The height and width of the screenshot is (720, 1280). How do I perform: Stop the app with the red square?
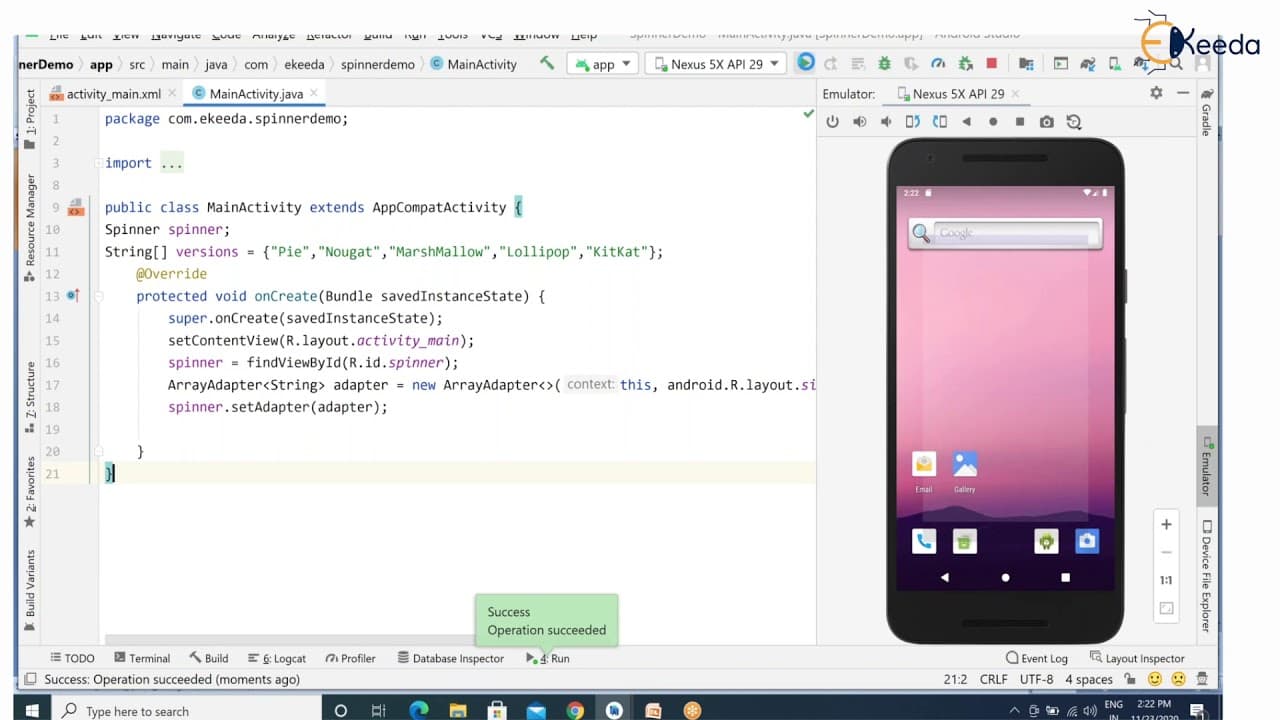[x=991, y=63]
